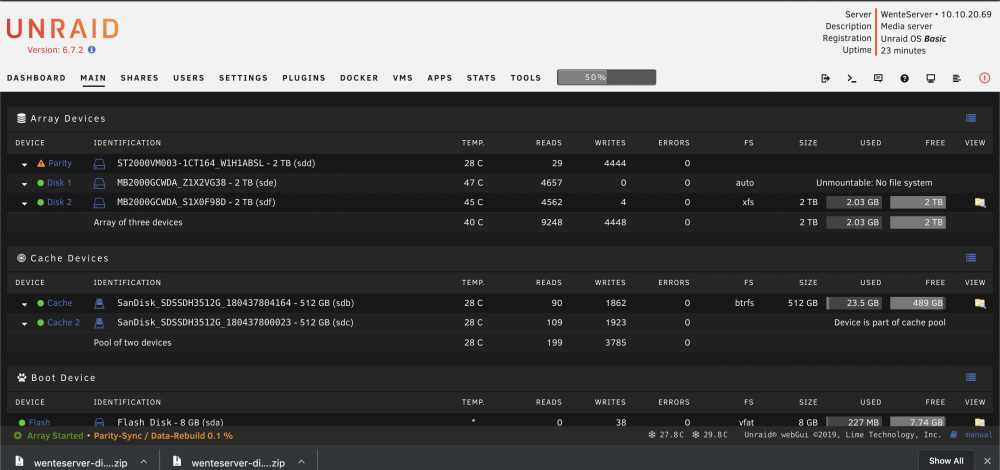Open the Docker tab

359,78
